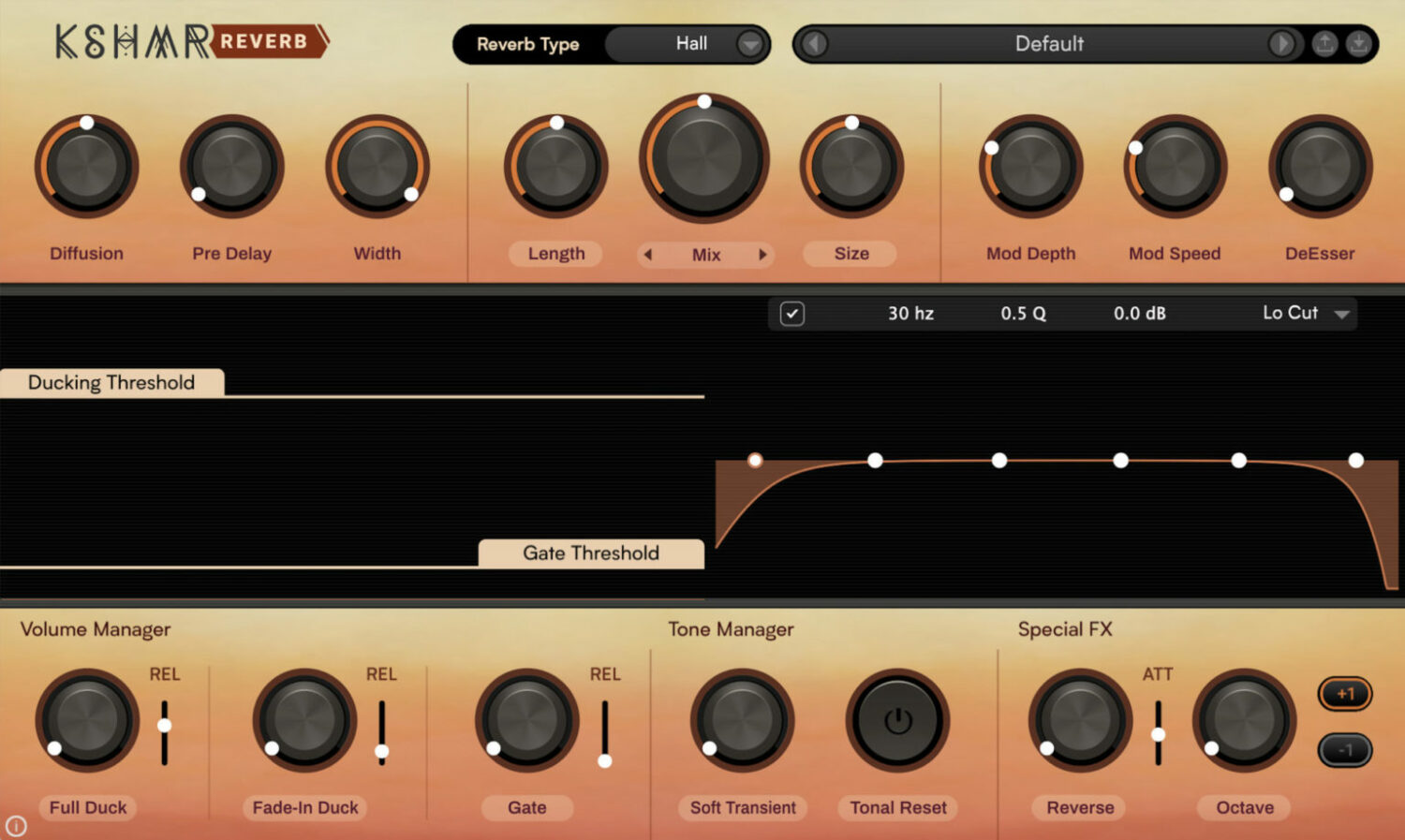Click the Pre Delay knob
The width and height of the screenshot is (1405, 840).
tap(231, 167)
